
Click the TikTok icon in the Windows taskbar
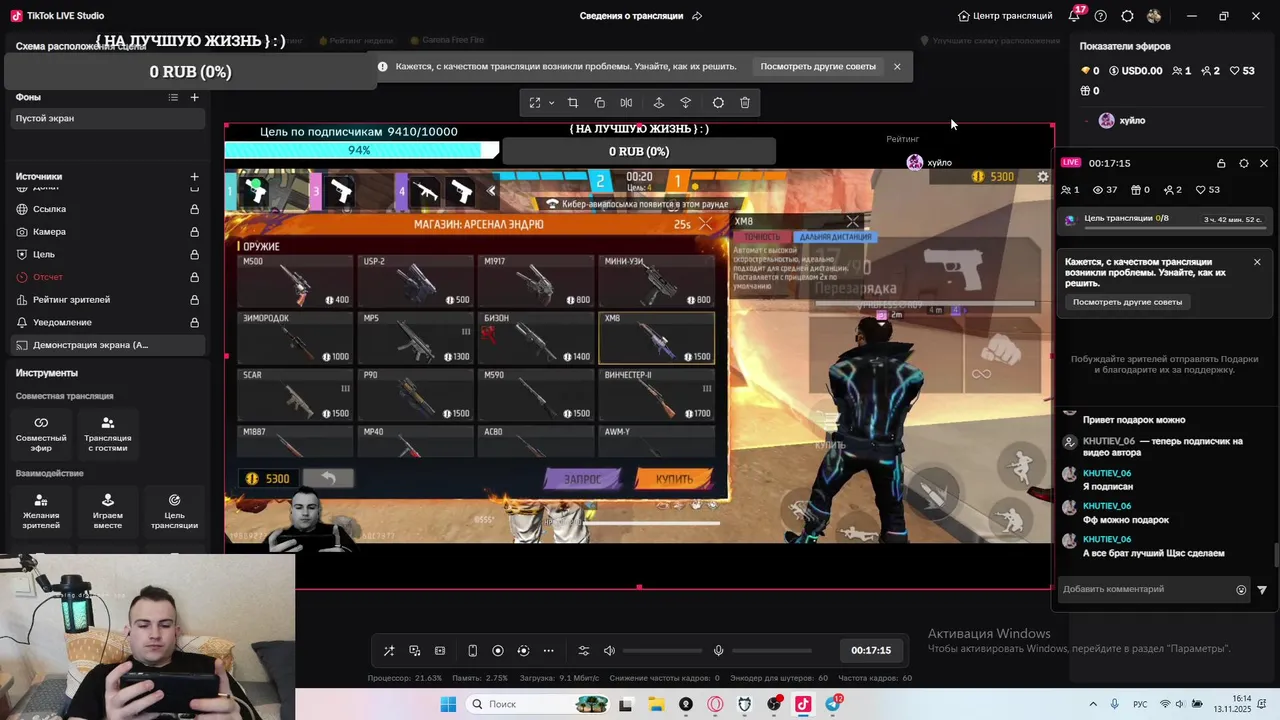[803, 704]
